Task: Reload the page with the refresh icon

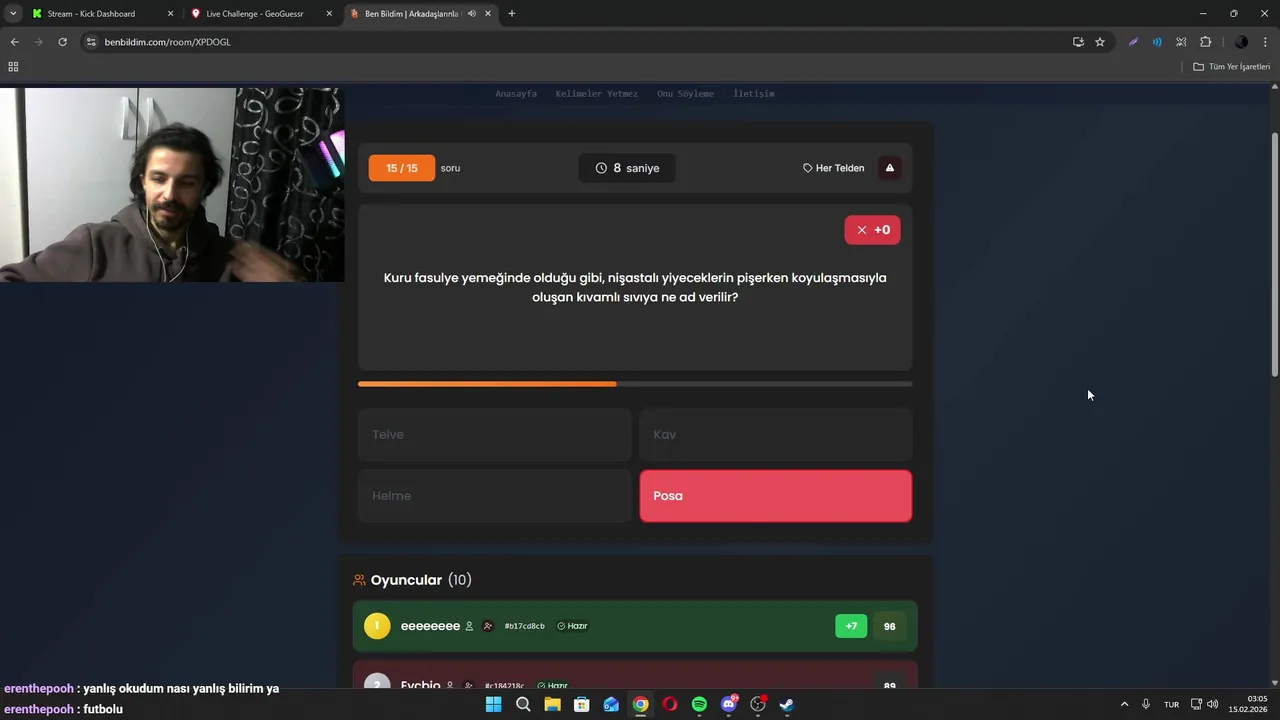Action: 62,42
